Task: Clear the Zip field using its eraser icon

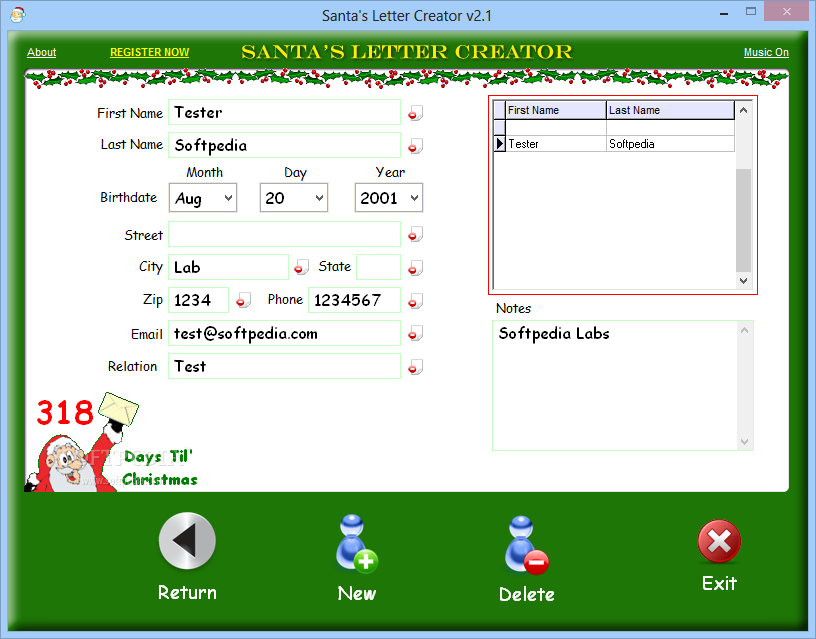Action: tap(243, 300)
